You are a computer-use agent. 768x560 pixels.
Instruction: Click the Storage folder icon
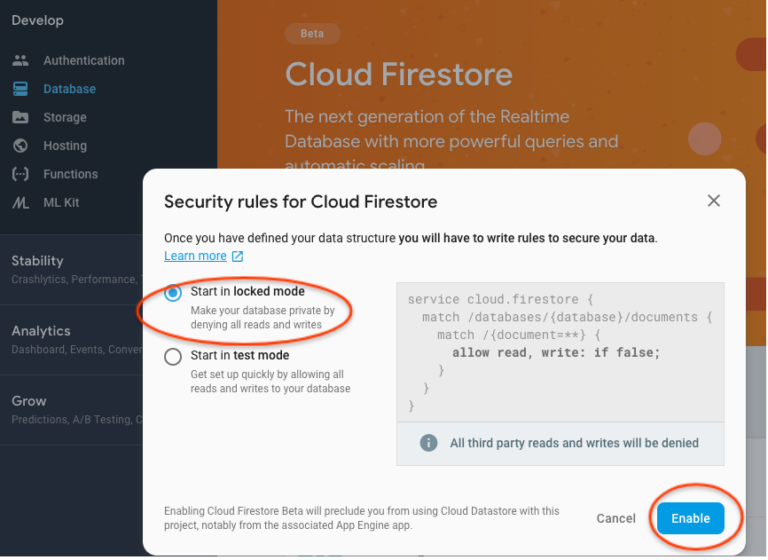click(x=20, y=118)
